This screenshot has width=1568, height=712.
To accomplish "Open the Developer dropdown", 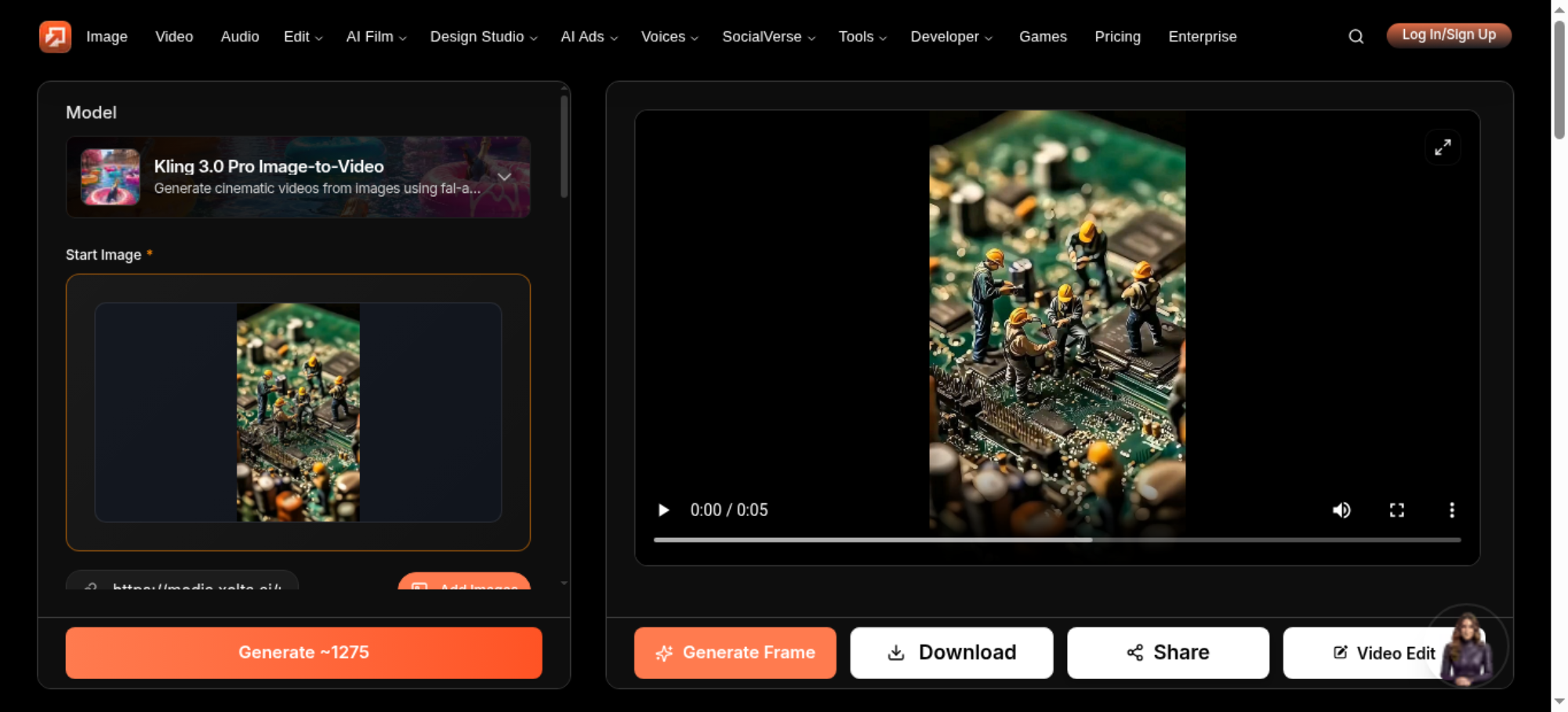I will (x=952, y=37).
